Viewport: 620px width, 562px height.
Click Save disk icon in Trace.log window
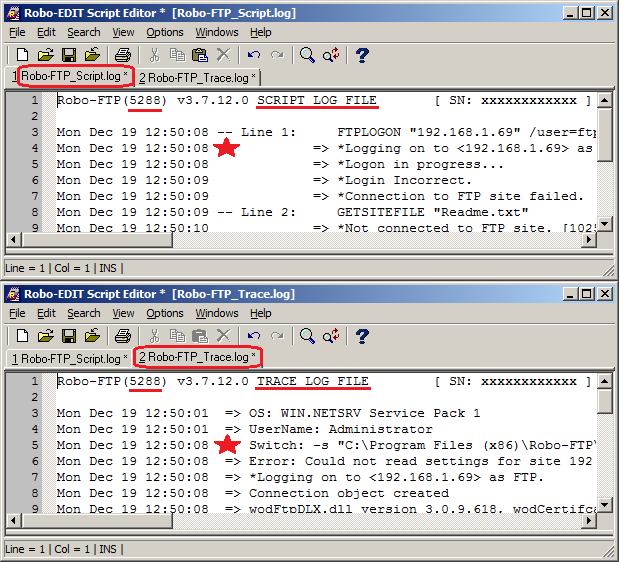pyautogui.click(x=69, y=336)
